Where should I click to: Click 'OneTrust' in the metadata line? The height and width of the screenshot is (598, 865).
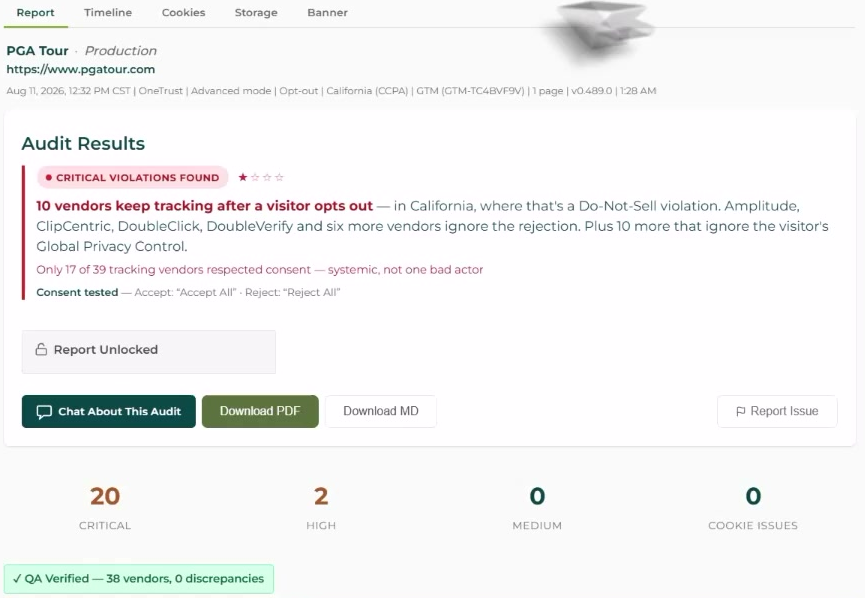tap(161, 91)
